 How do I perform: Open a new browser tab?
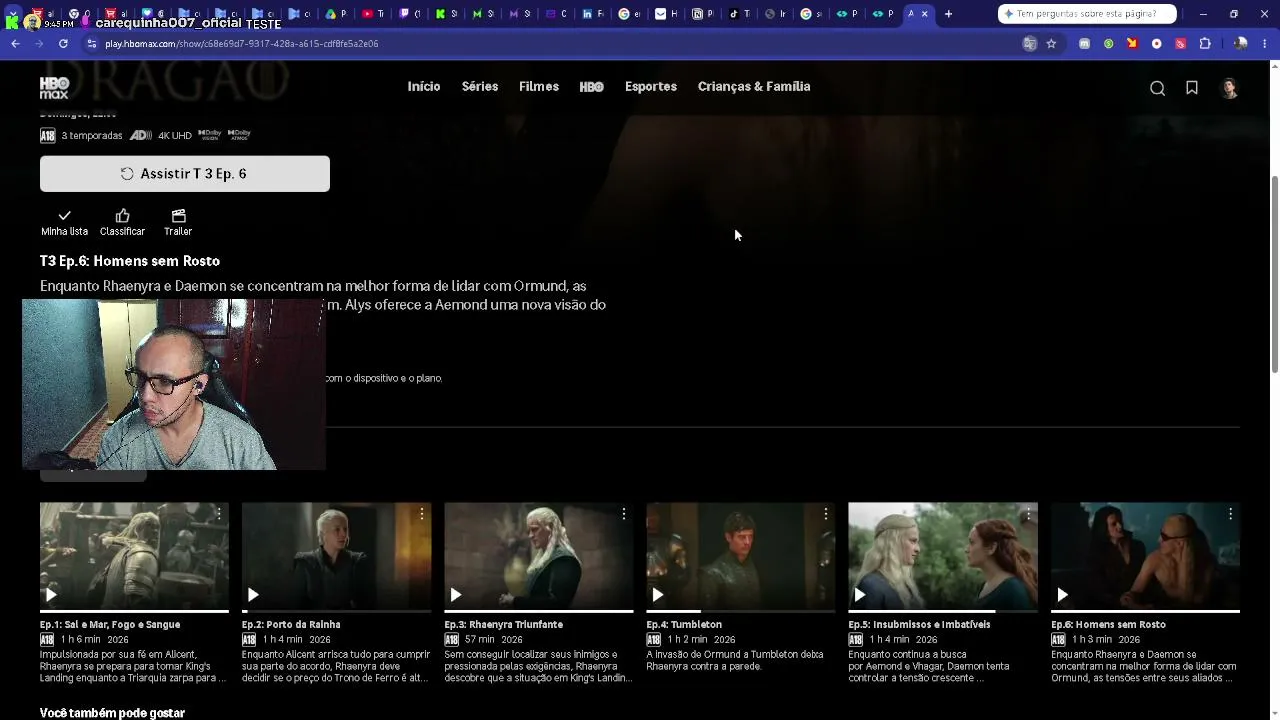948,14
